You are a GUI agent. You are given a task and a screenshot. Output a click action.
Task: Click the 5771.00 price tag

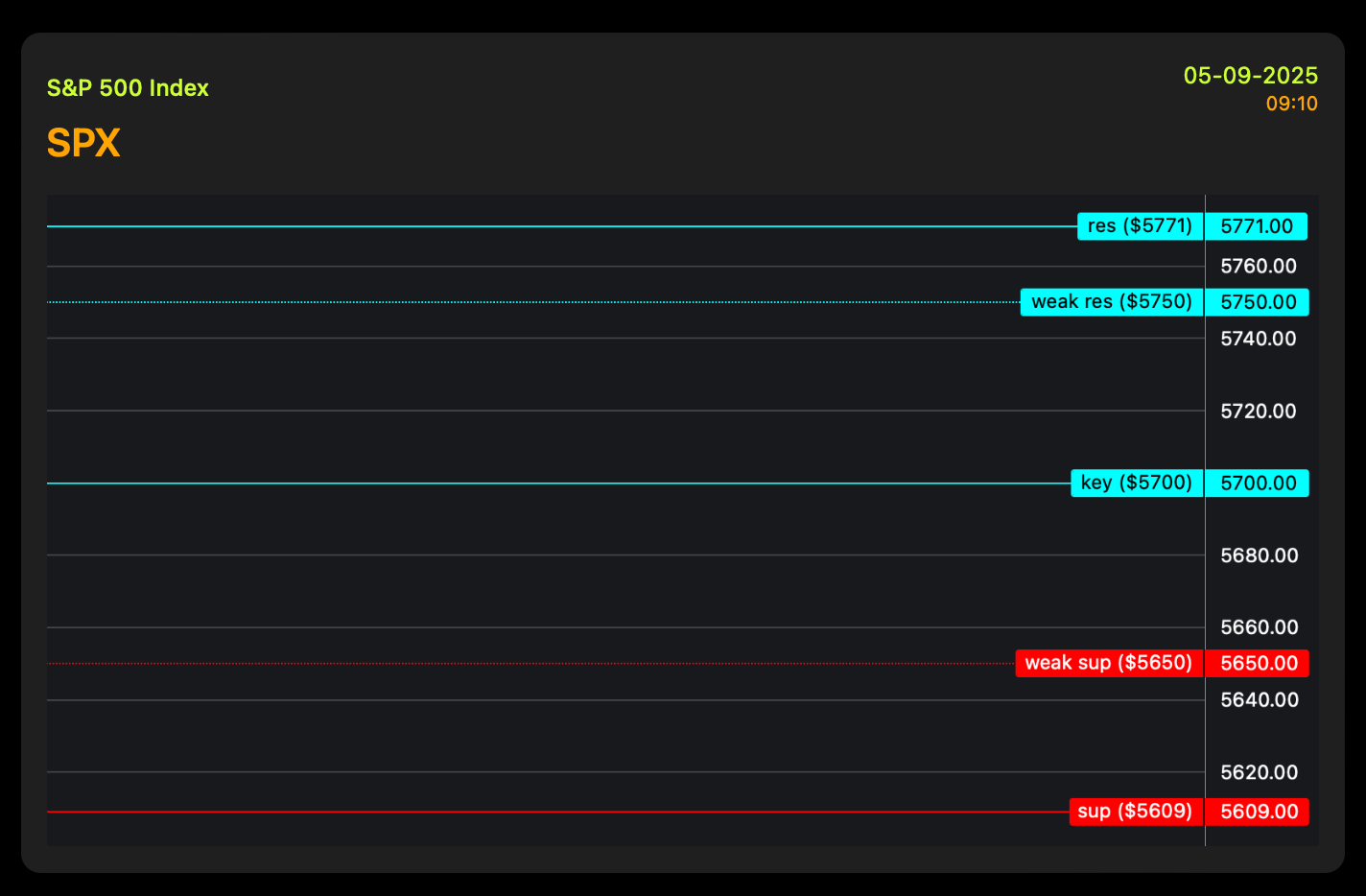1257,226
